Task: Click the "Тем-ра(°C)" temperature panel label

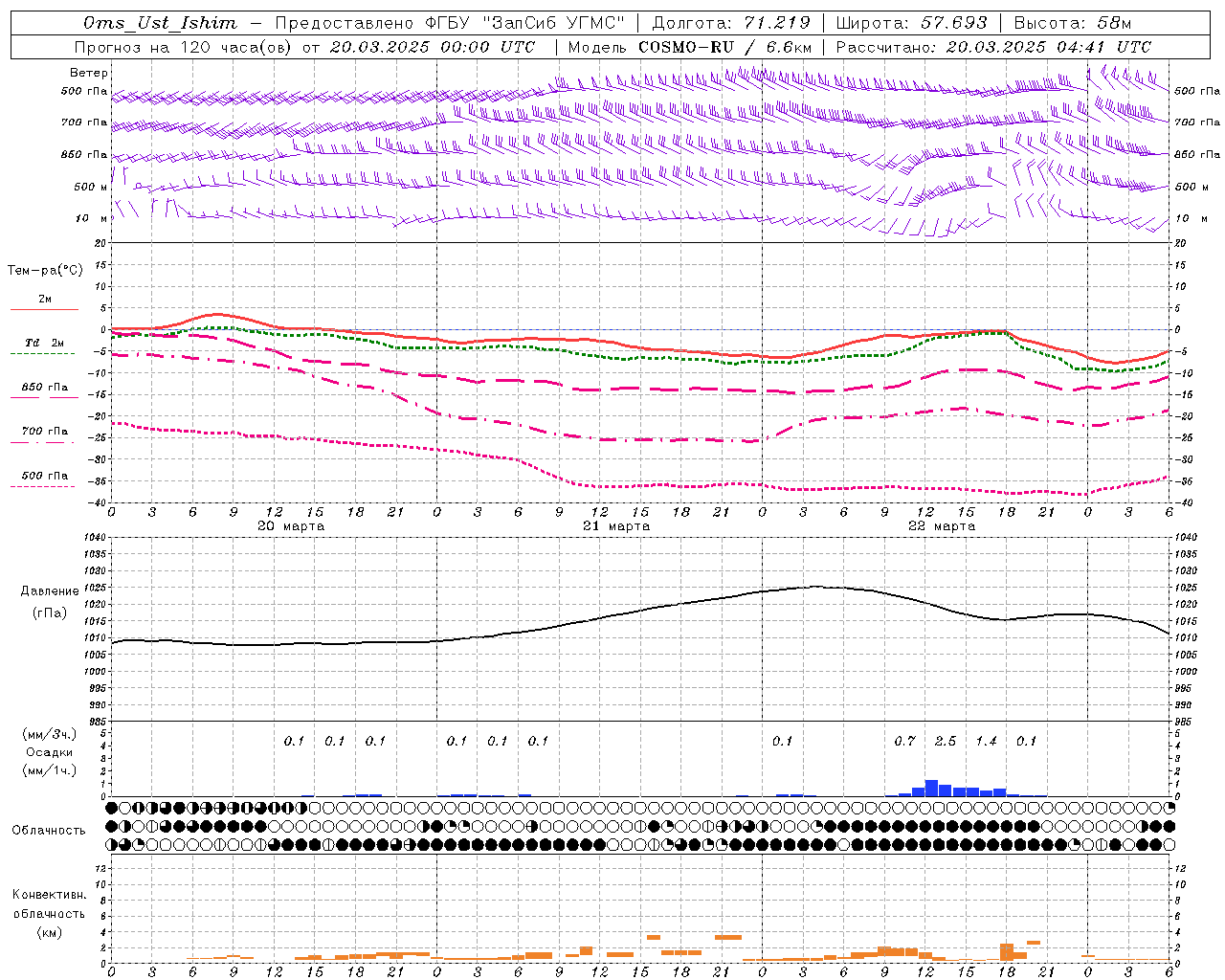Action: [x=45, y=271]
